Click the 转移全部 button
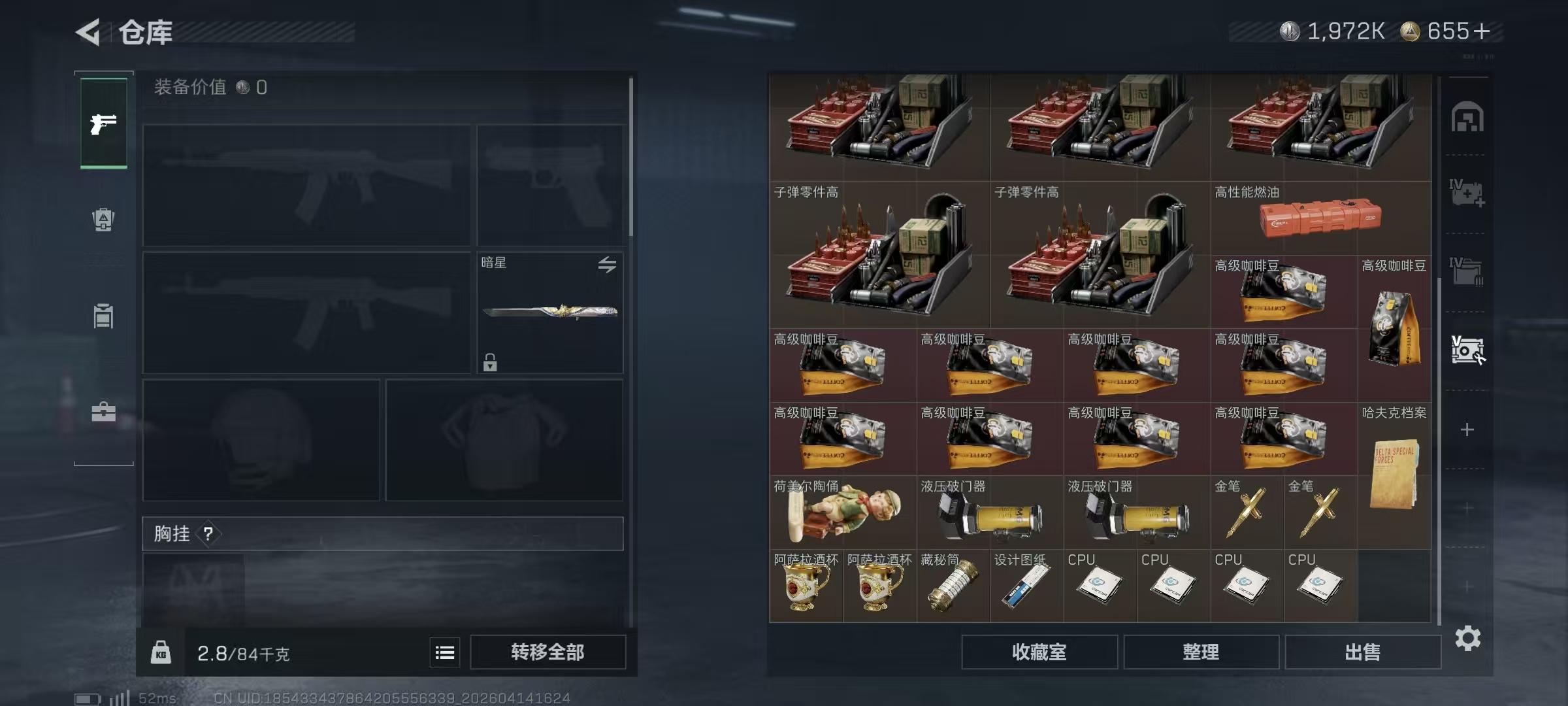 click(x=547, y=652)
